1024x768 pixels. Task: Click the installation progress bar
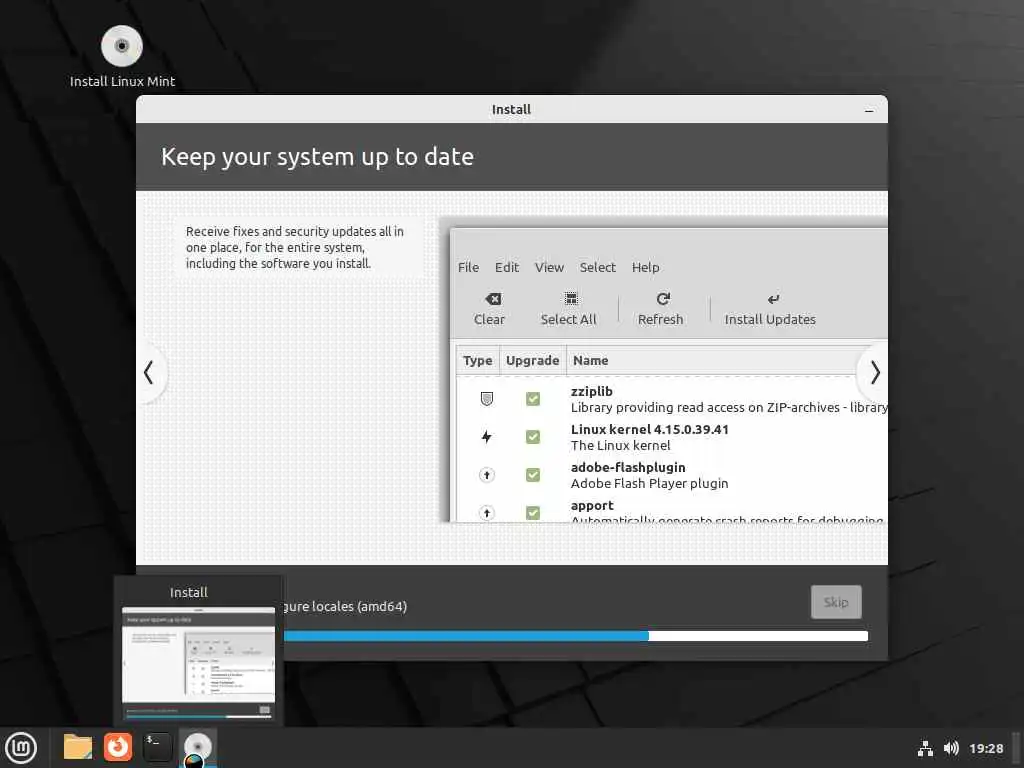pyautogui.click(x=575, y=636)
